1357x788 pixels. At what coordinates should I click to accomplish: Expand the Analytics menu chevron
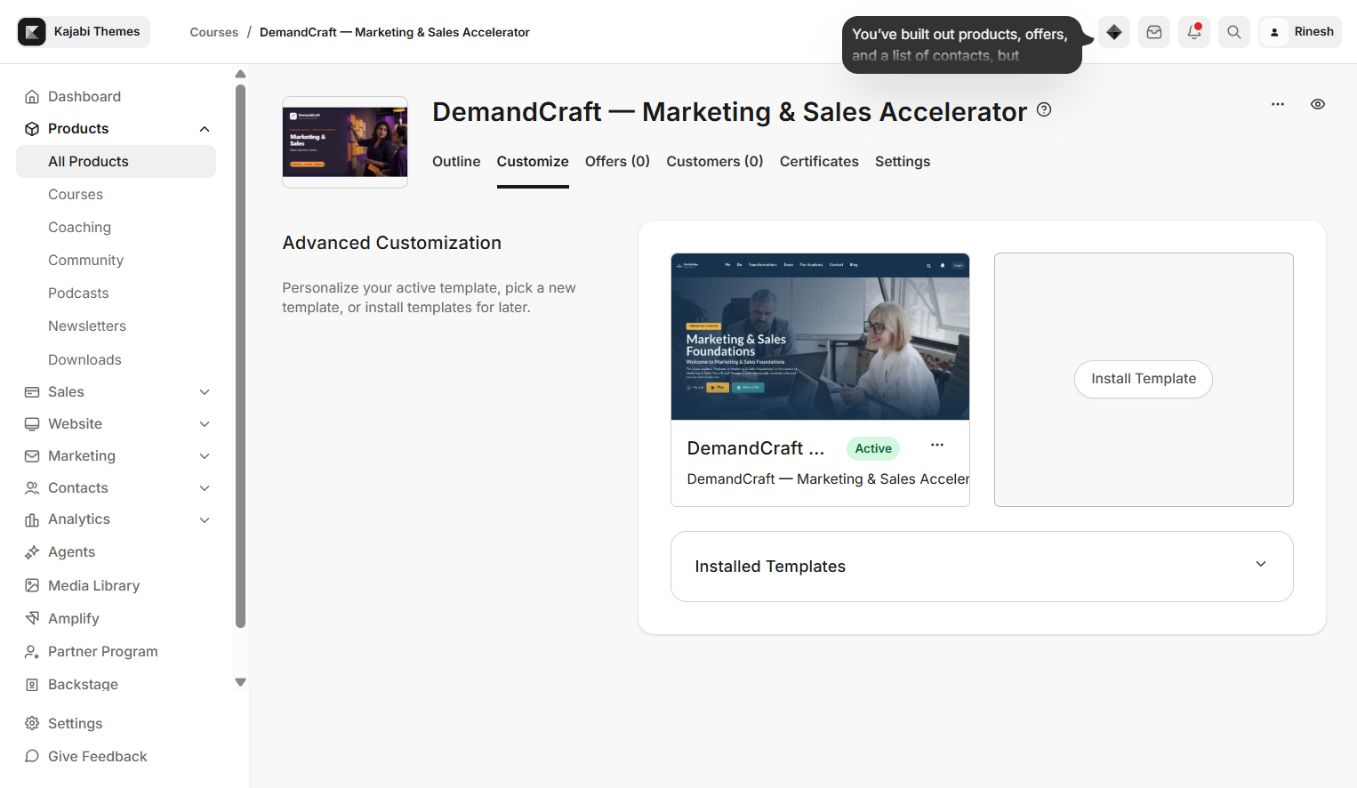[x=204, y=520]
